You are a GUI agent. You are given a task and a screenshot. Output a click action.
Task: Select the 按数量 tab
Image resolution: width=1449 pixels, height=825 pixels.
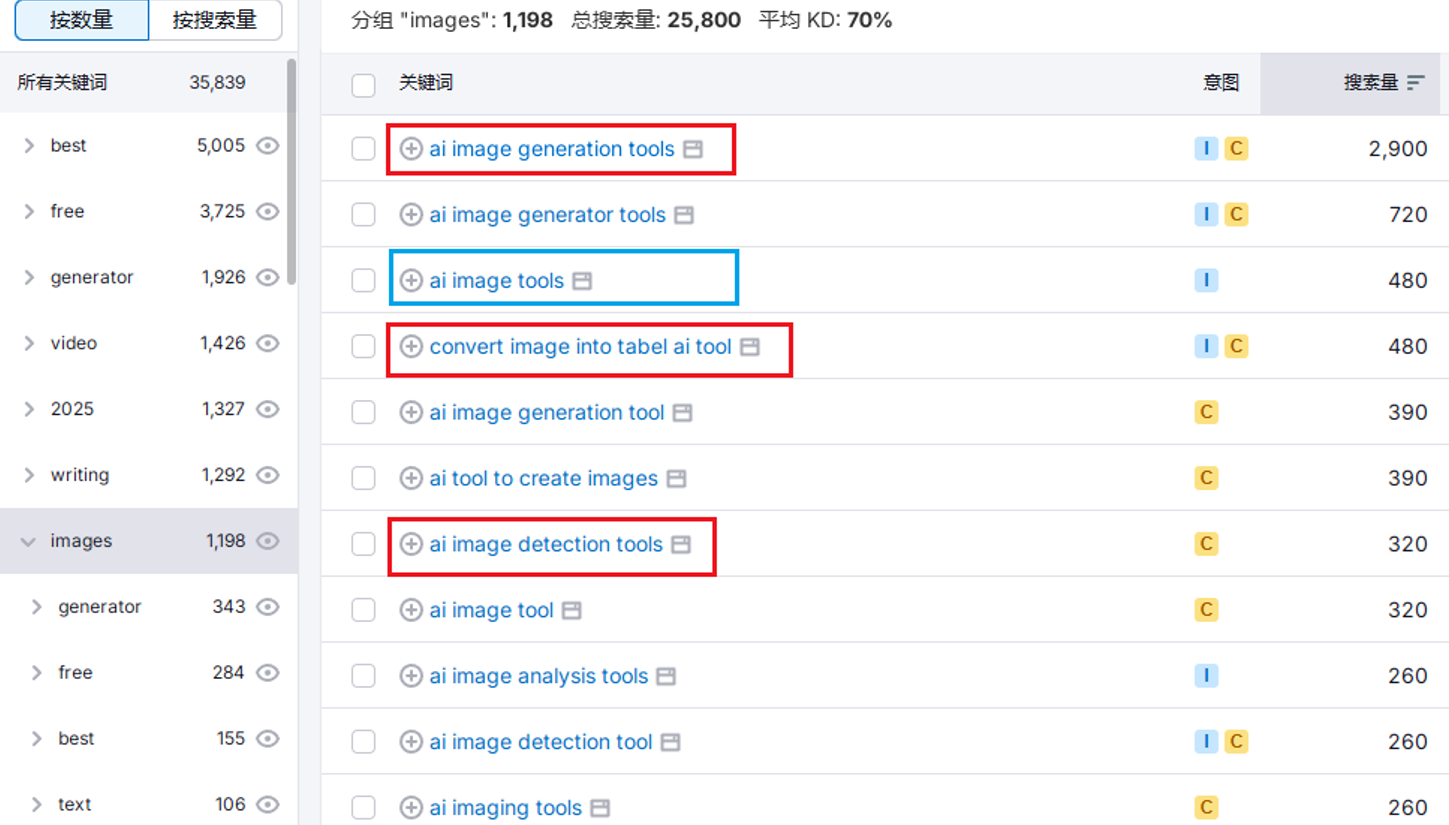(x=81, y=20)
